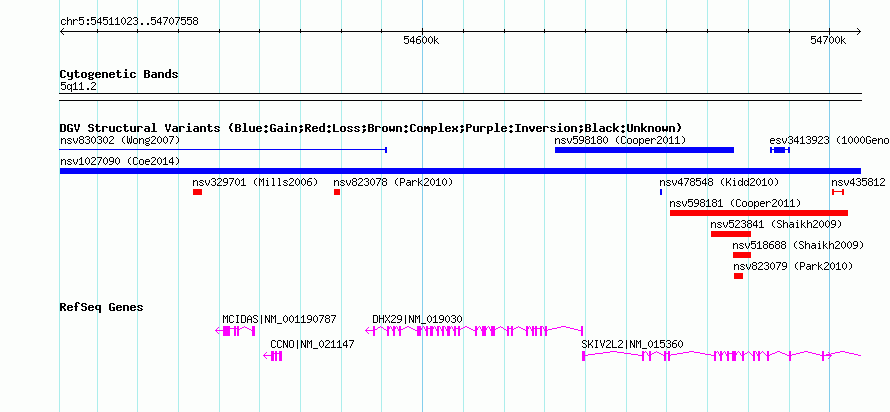
Task: Click the DHX29|NM_019030 gene label
Action: point(417,319)
